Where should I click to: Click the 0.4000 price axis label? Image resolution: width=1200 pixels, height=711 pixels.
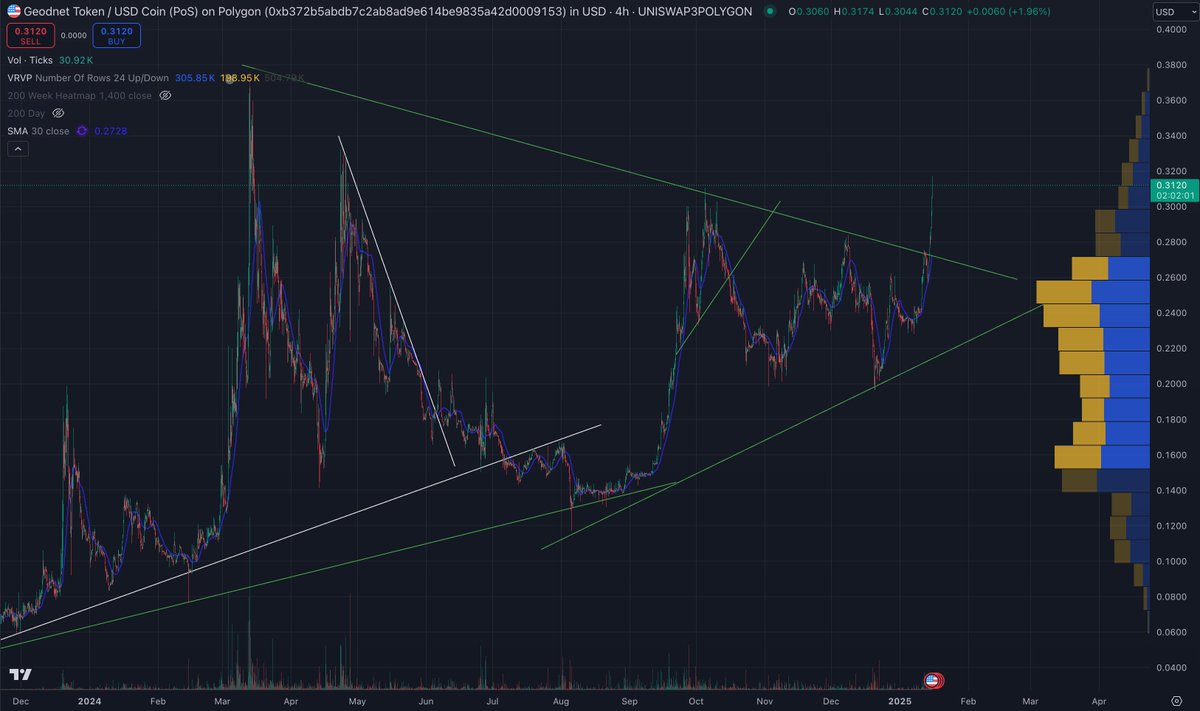coord(1171,29)
